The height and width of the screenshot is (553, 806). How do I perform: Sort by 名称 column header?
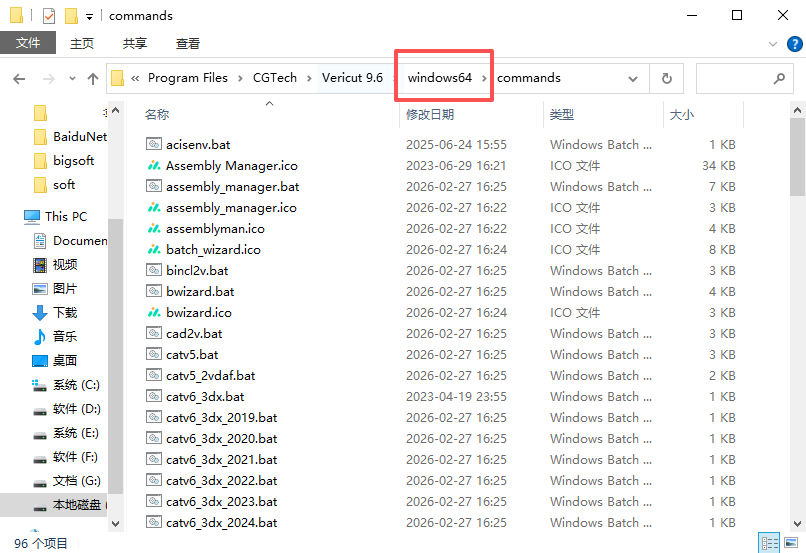pos(157,115)
